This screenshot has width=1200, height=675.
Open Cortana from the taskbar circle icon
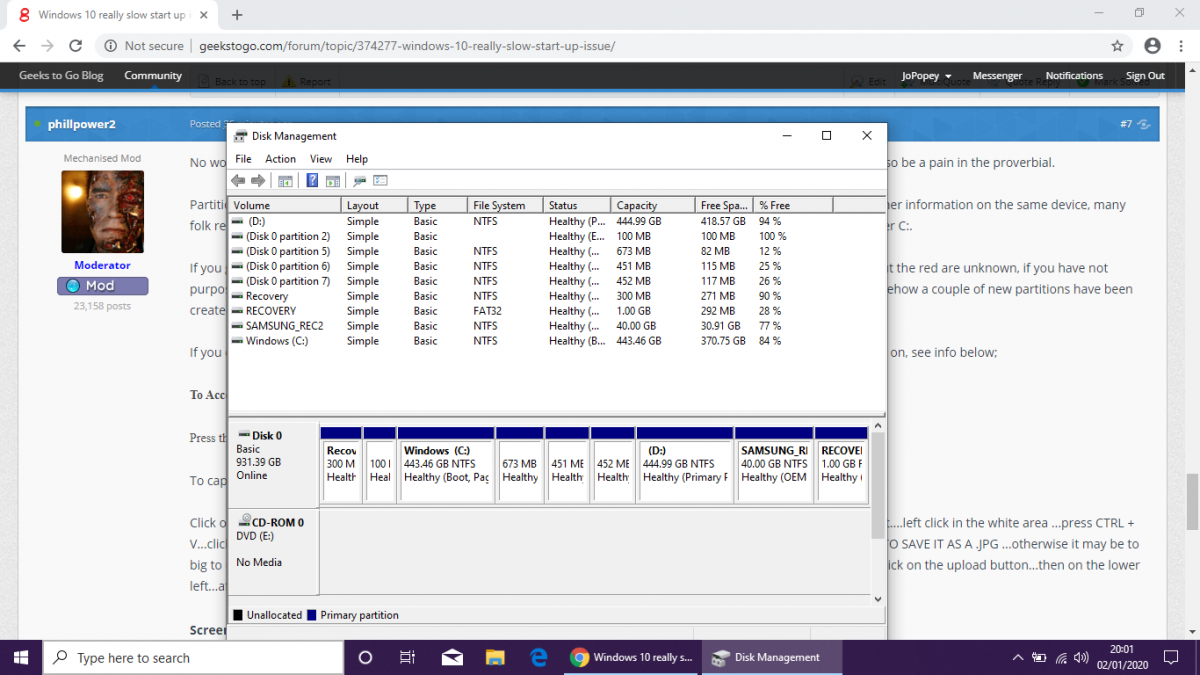[x=365, y=657]
